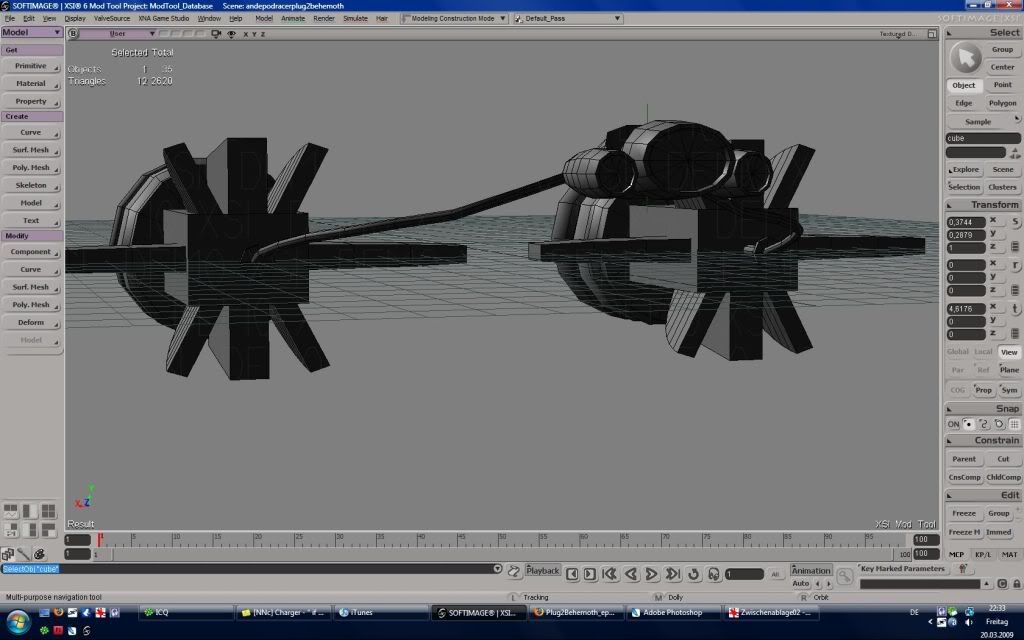Toggle snap to grid icon
1024x640 pixels.
1014,424
